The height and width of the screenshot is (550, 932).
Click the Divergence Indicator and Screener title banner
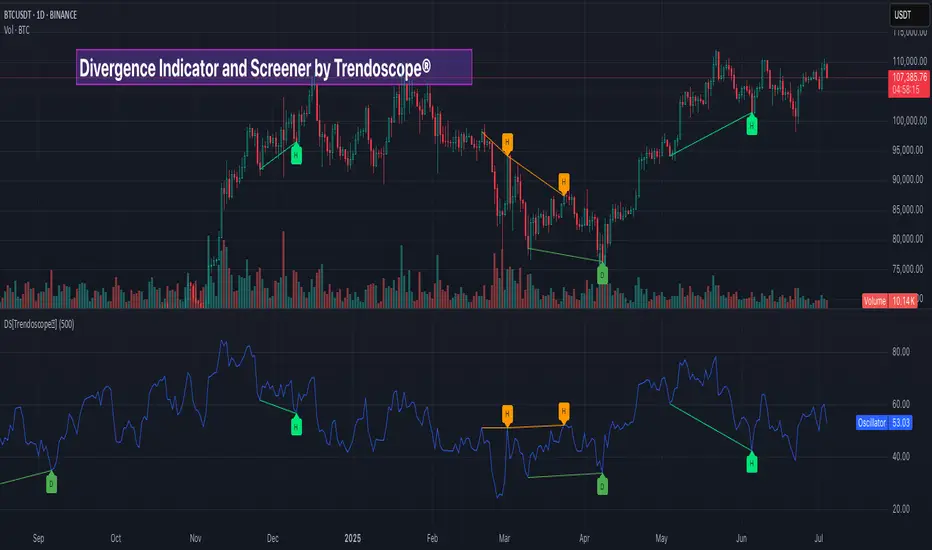274,67
